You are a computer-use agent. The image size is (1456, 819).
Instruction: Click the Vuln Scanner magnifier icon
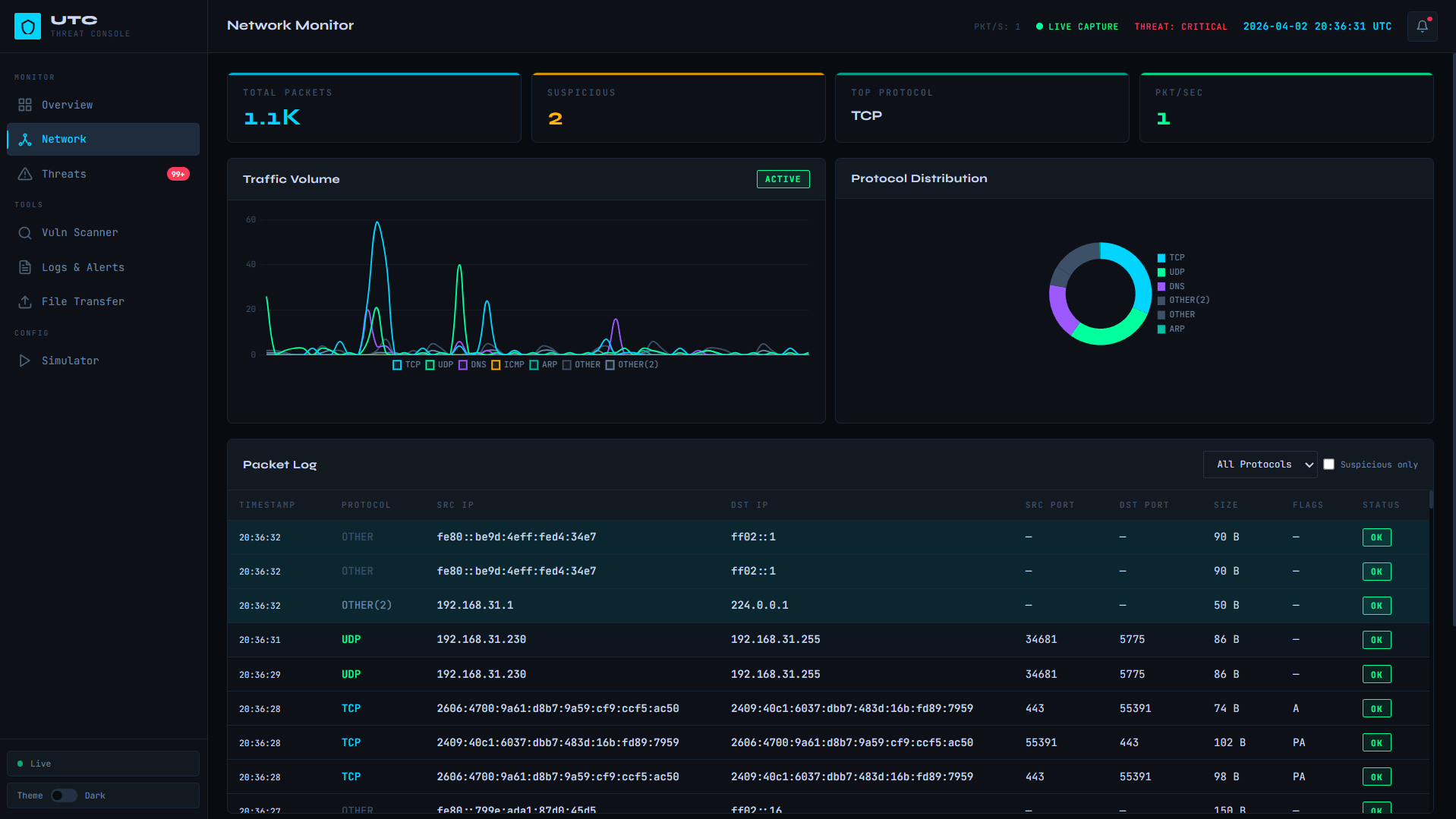(25, 233)
